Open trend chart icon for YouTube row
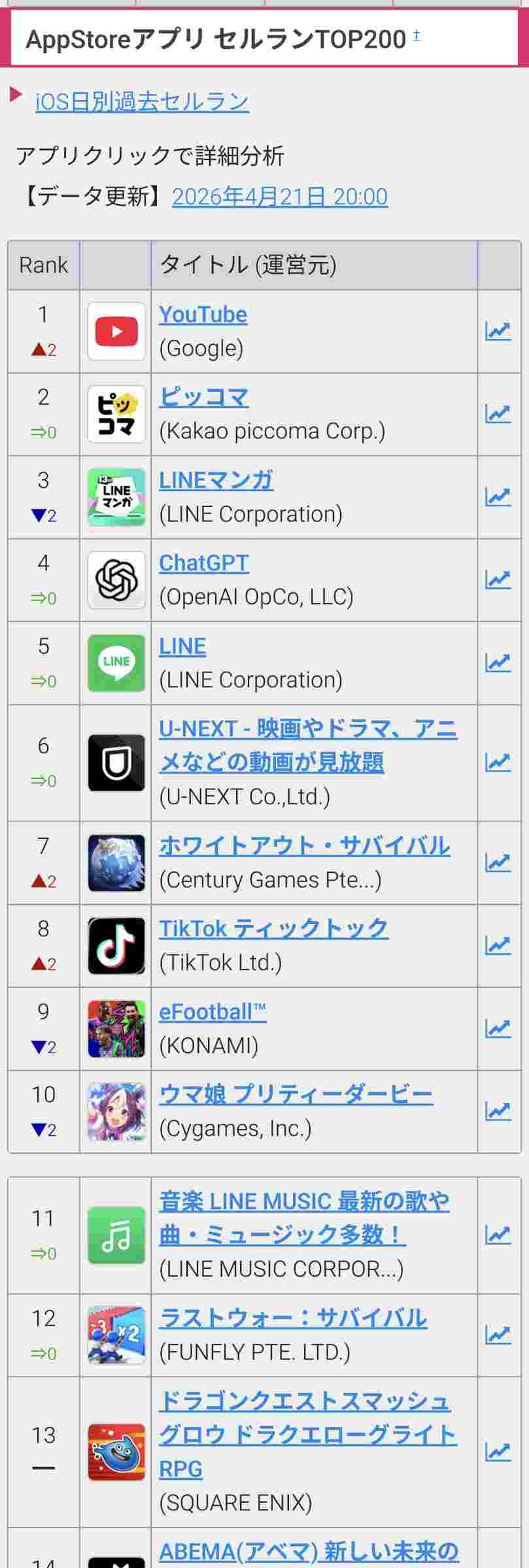Viewport: 529px width, 1568px height. click(498, 331)
